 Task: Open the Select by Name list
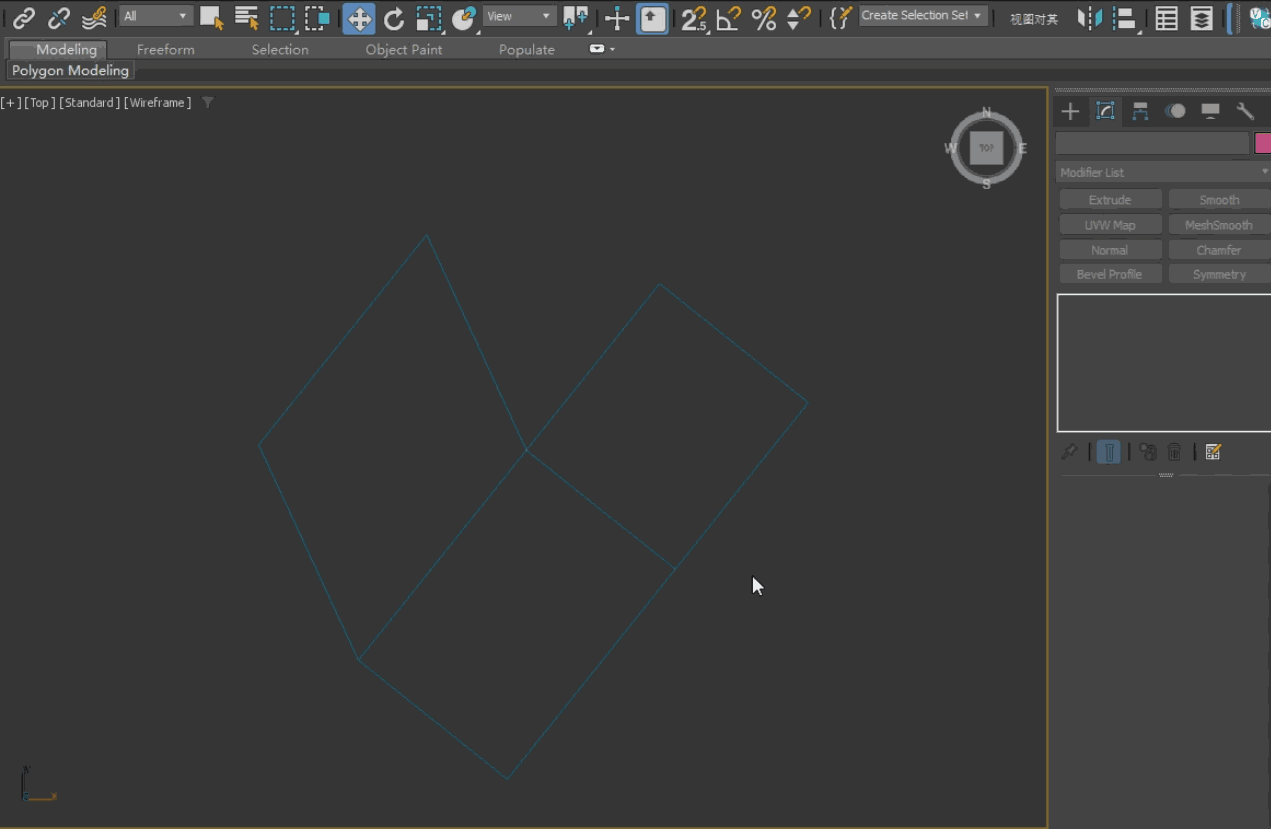[246, 17]
